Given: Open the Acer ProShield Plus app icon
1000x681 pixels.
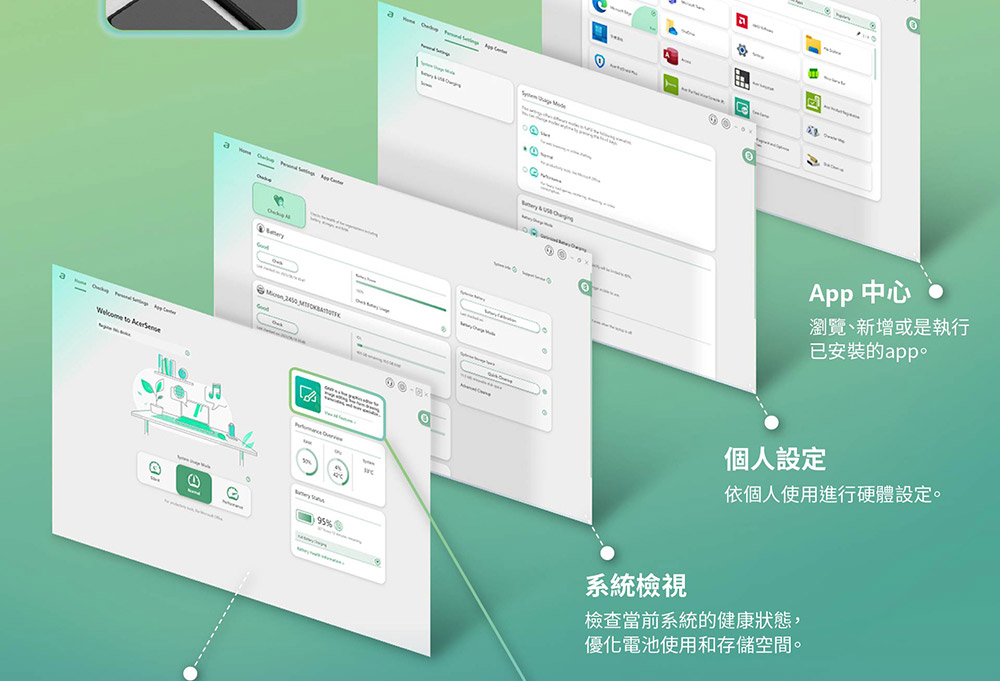Looking at the screenshot, I should point(599,61).
